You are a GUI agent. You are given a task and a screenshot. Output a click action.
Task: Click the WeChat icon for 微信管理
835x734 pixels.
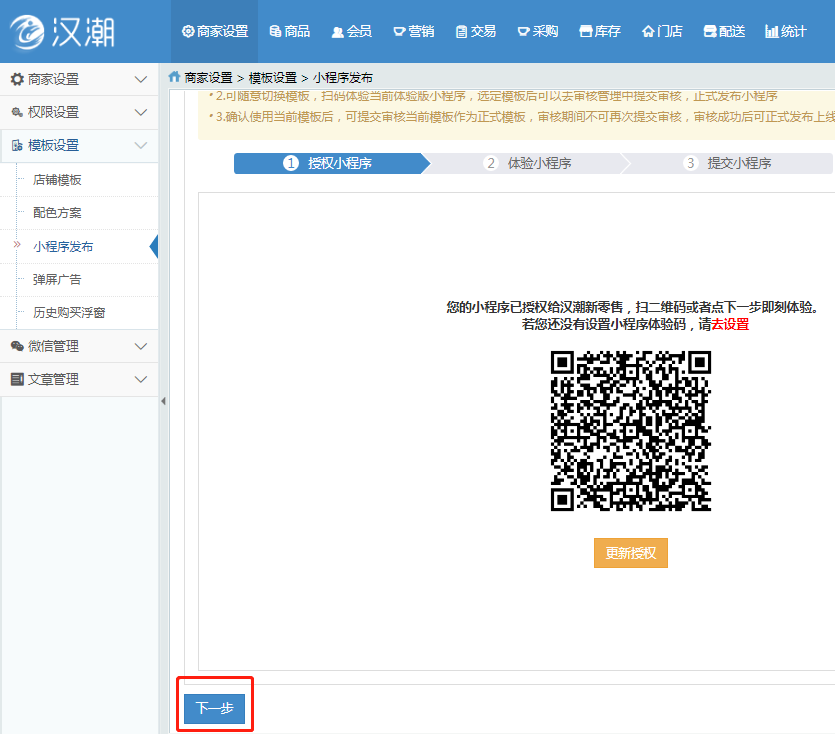point(17,346)
